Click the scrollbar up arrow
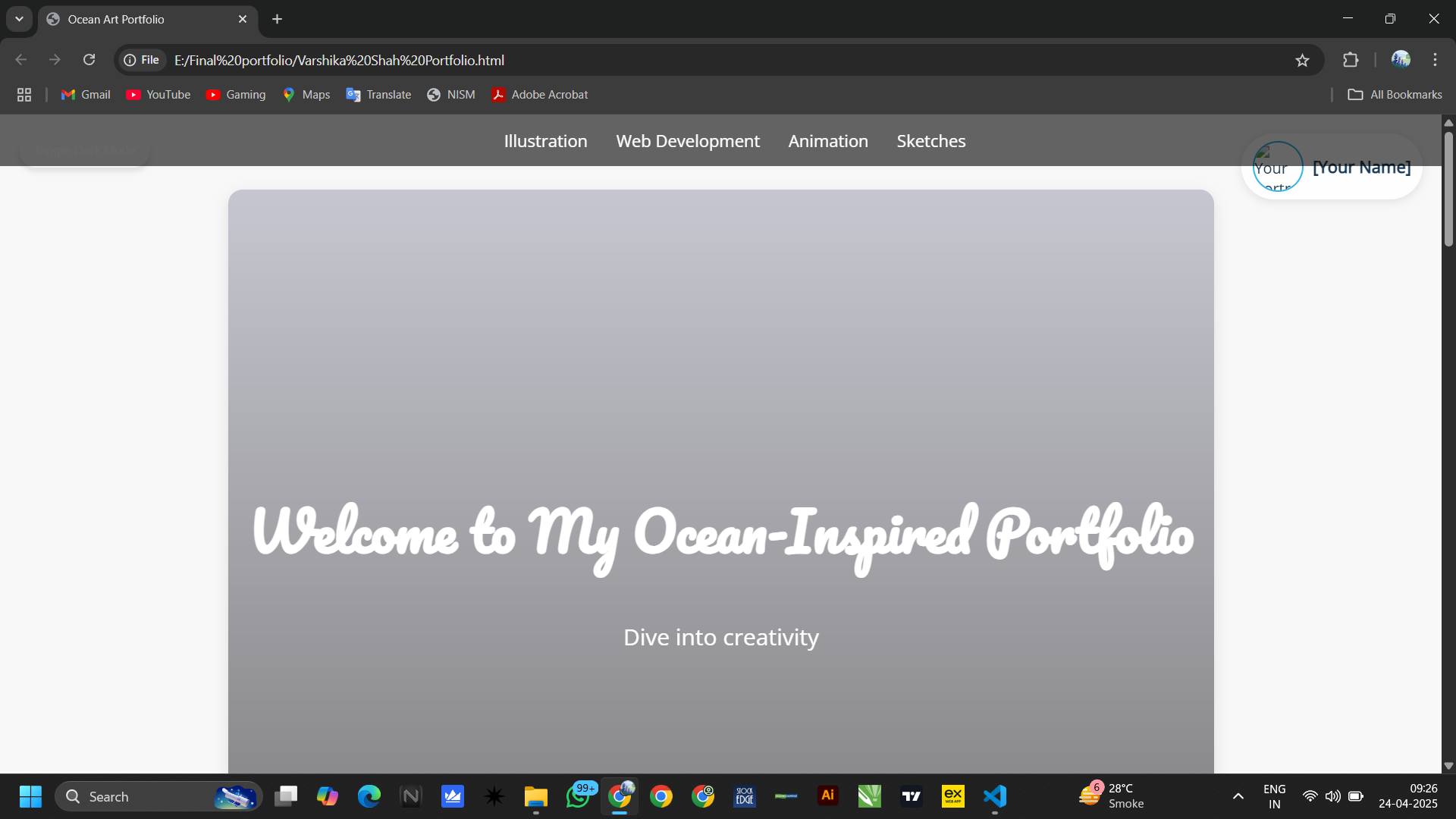Viewport: 1456px width, 819px height. click(1448, 122)
